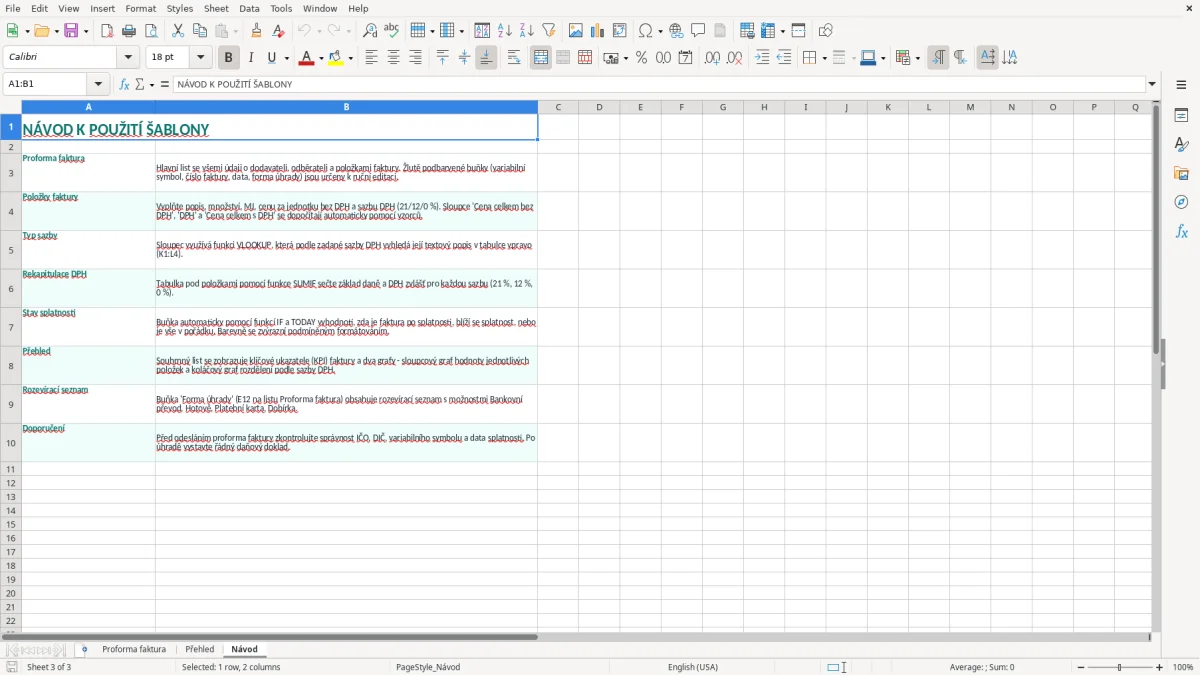The image size is (1200, 675).
Task: Insert Image icon in toolbar
Action: pyautogui.click(x=576, y=31)
